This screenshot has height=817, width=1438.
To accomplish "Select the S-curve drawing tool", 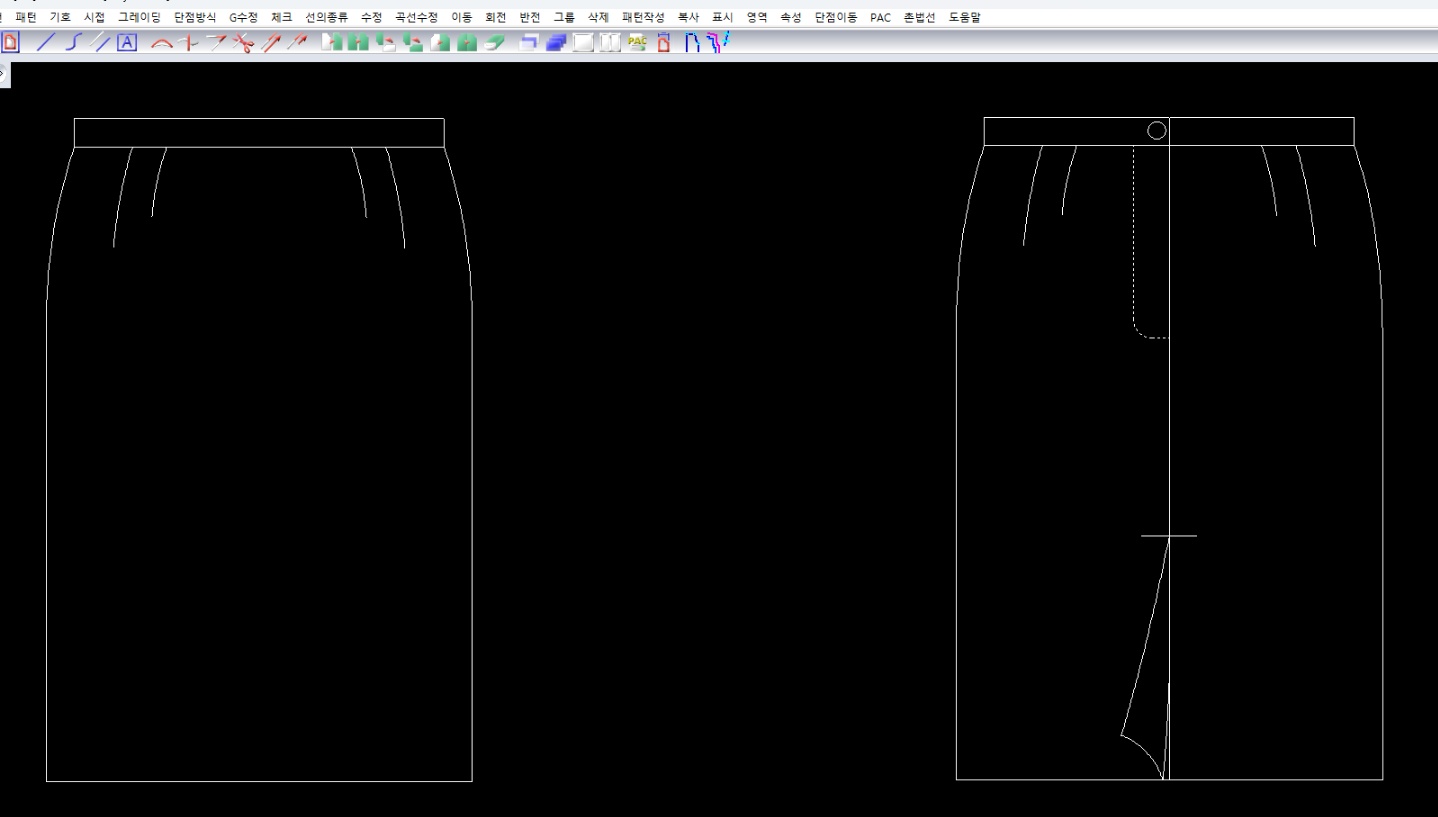I will pos(72,42).
